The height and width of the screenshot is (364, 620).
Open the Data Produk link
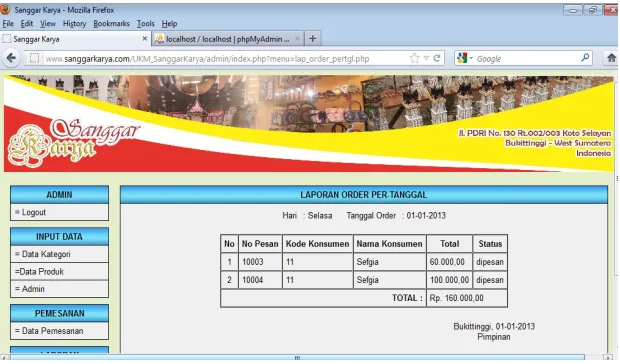(39, 272)
